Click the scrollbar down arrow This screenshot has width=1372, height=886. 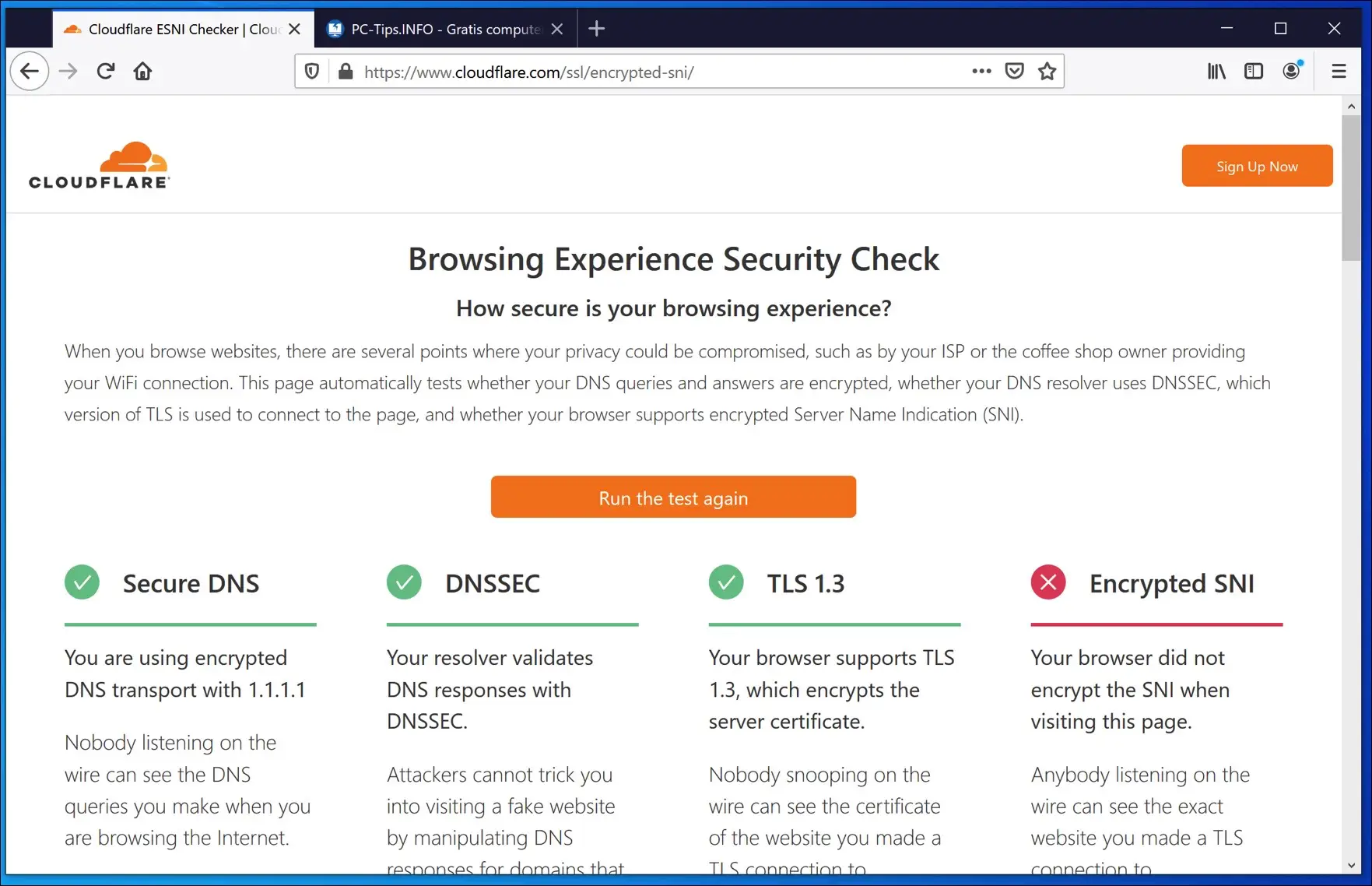tap(1351, 865)
